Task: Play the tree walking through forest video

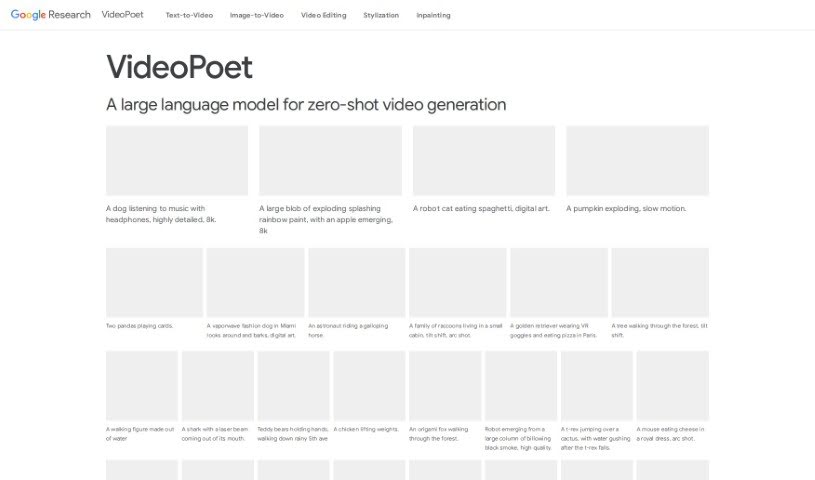Action: (660, 282)
